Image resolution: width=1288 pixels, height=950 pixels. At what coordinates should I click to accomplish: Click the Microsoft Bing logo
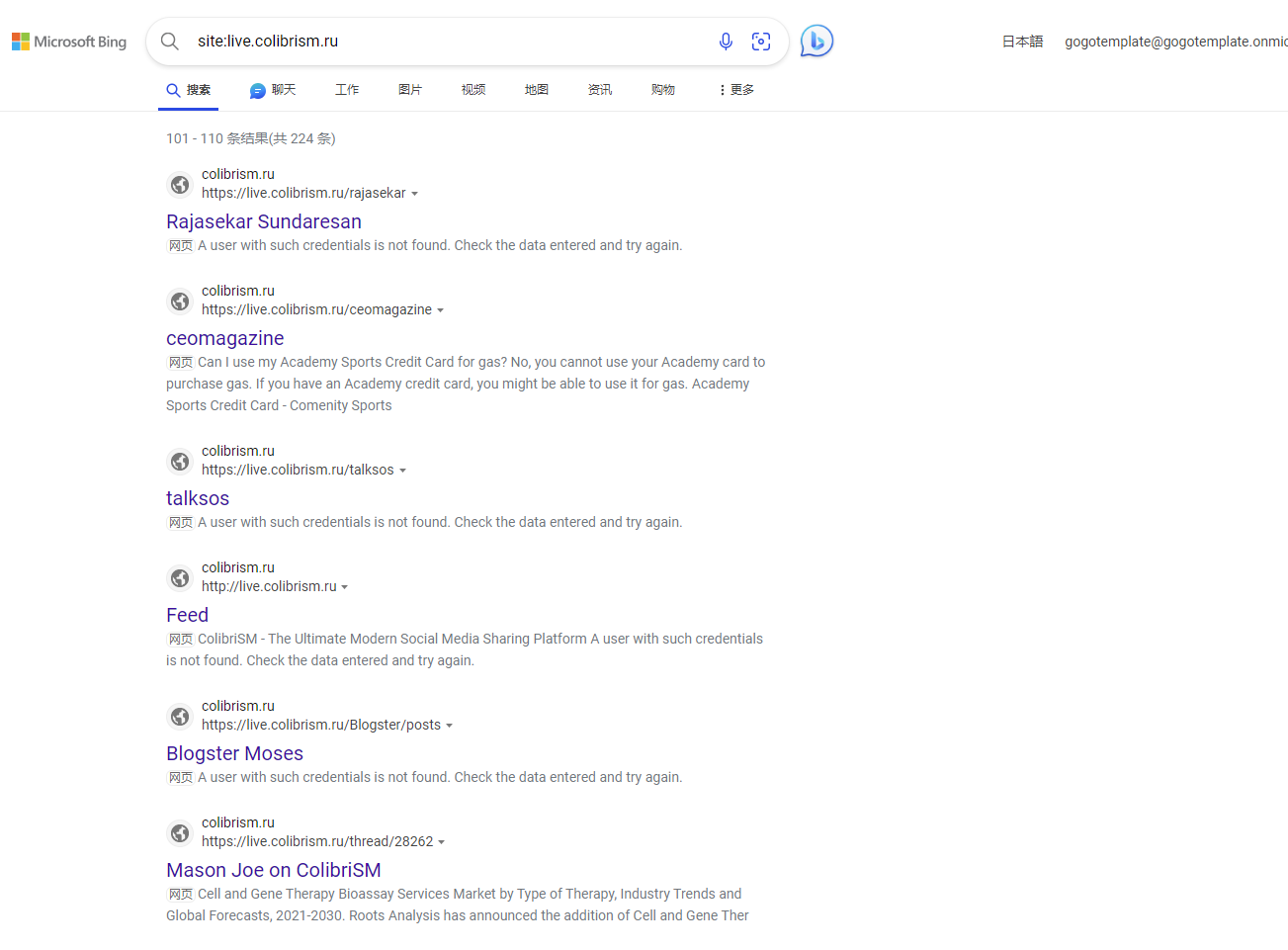click(69, 42)
